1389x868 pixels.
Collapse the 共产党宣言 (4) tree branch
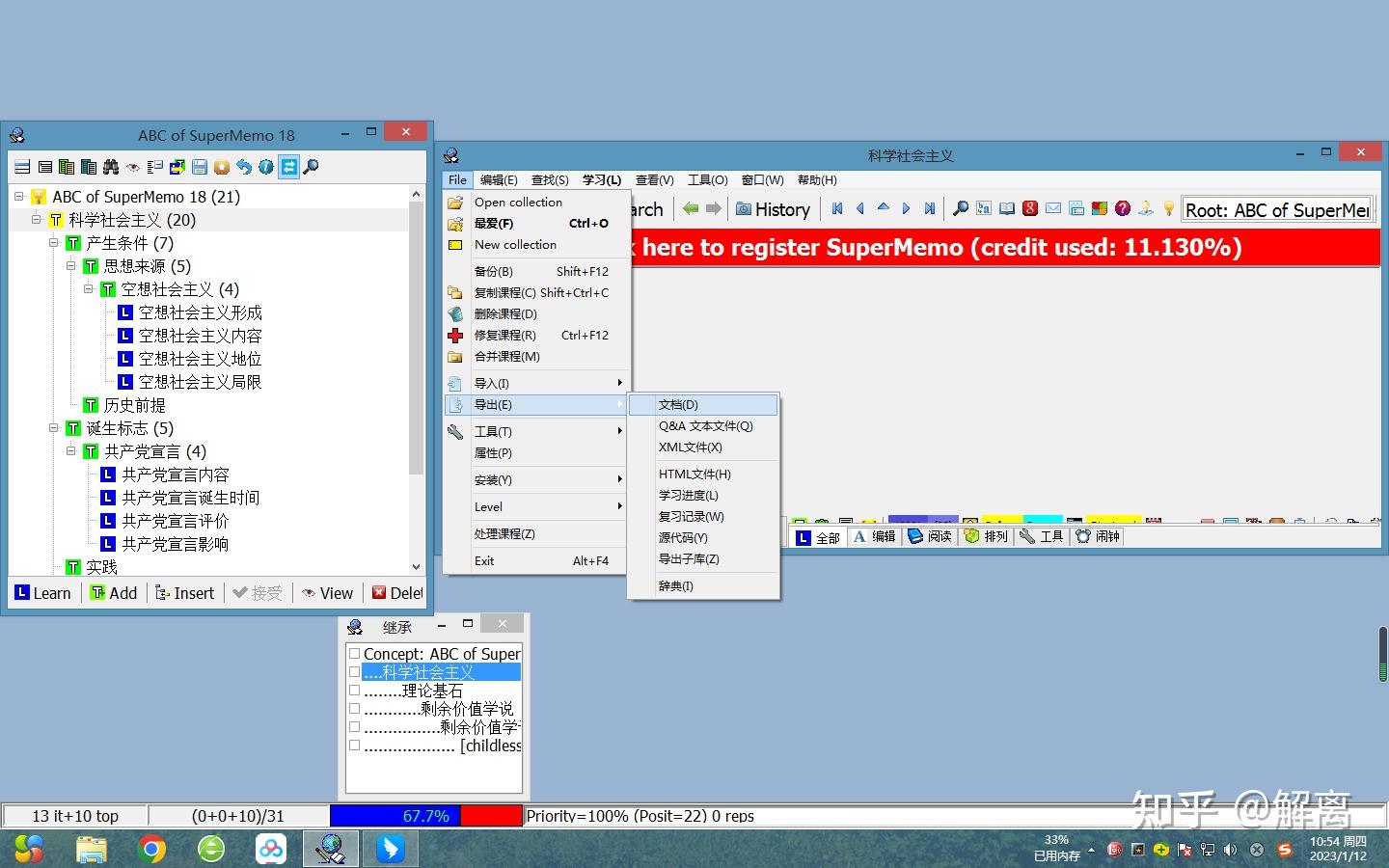point(71,451)
